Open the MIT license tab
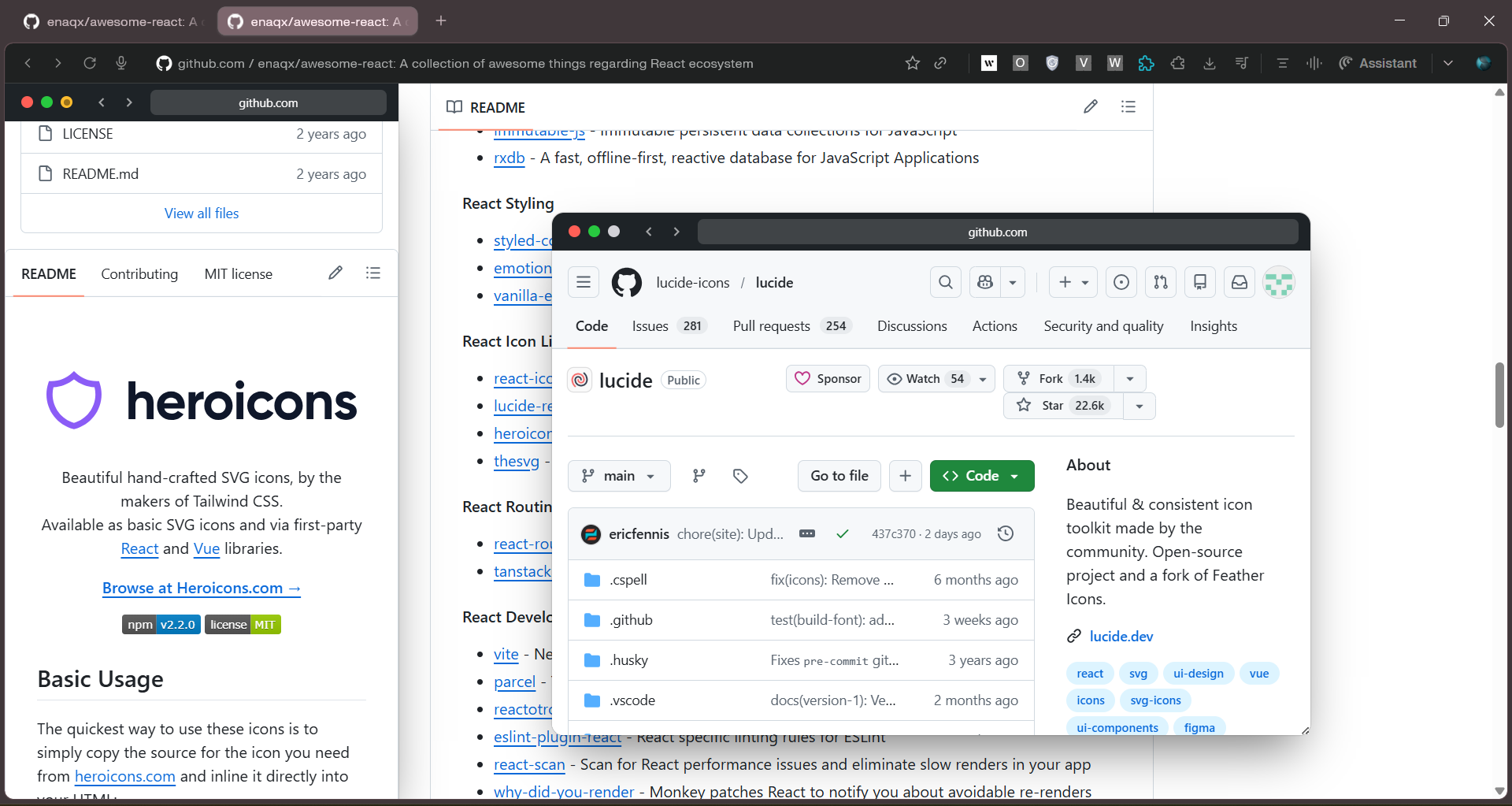The height and width of the screenshot is (806, 1512). (x=239, y=273)
